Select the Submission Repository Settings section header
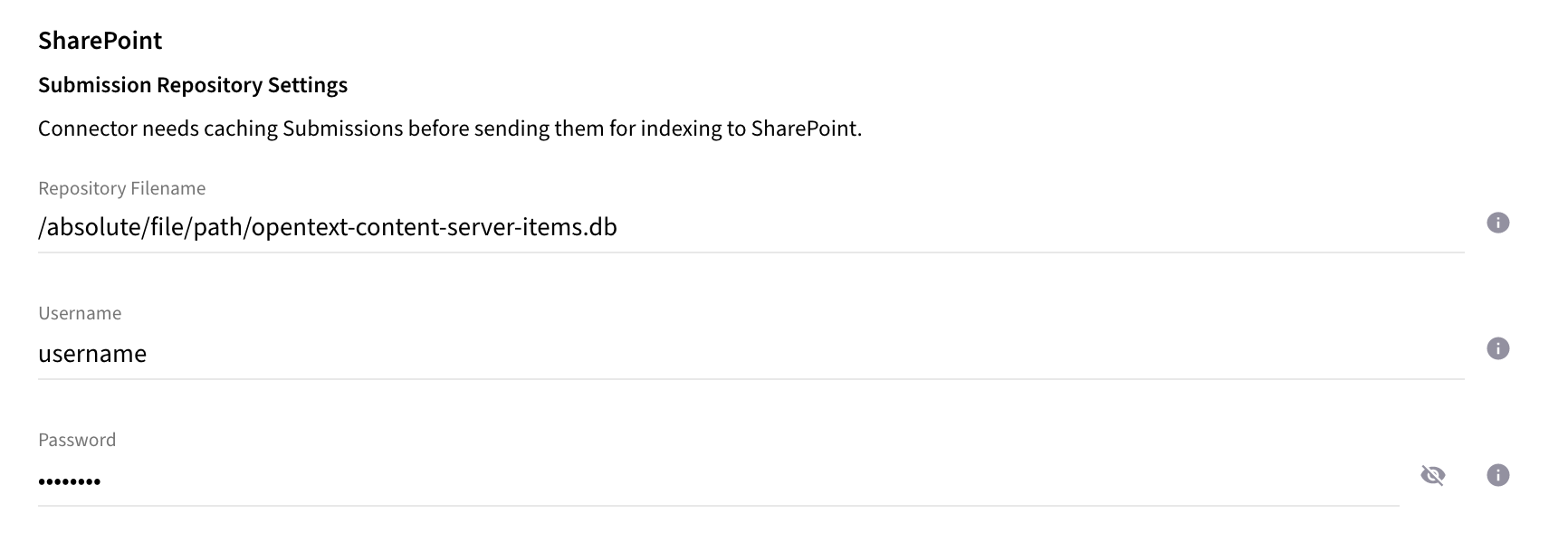 193,85
